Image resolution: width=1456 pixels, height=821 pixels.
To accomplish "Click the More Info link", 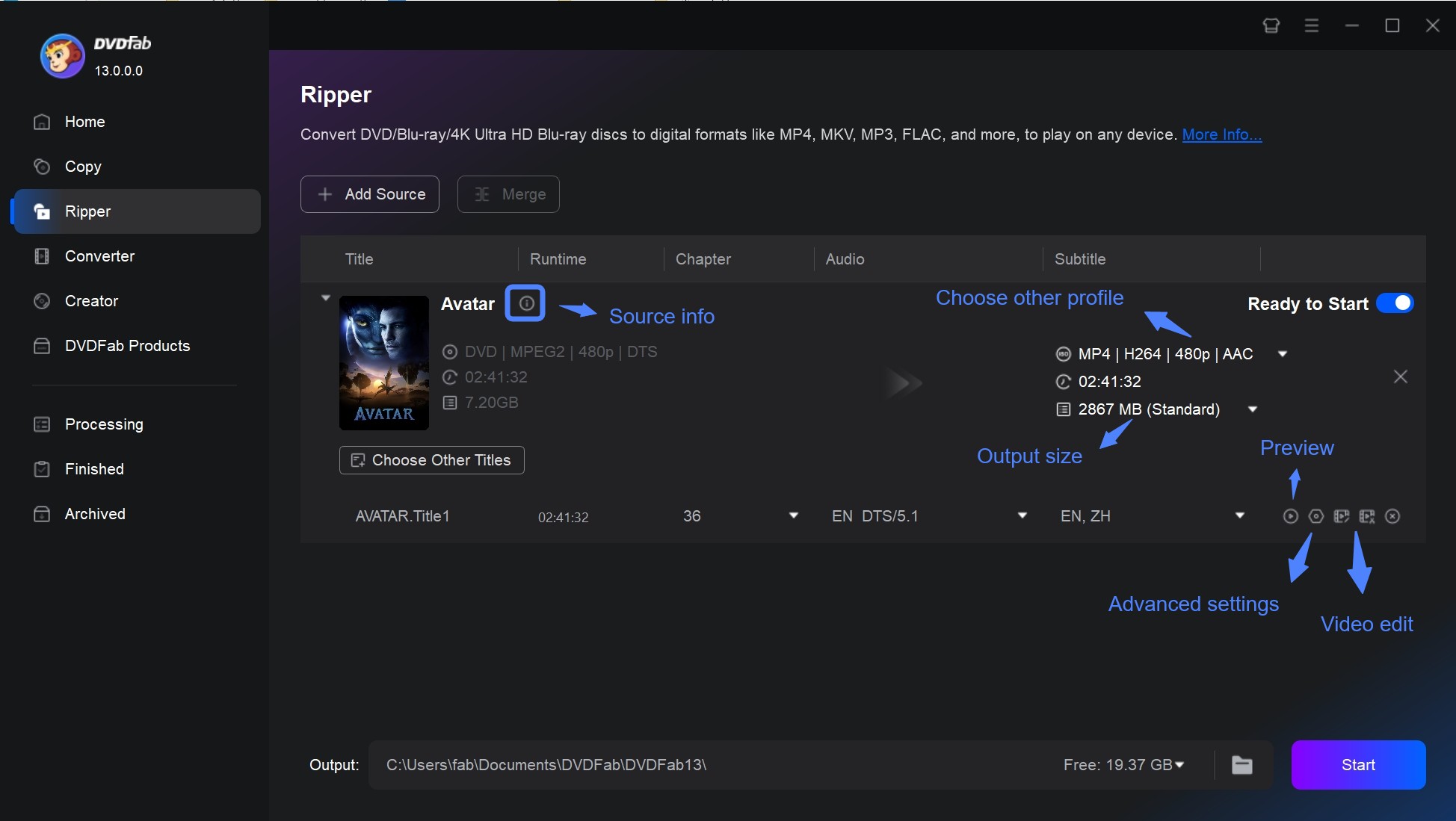I will click(1221, 133).
